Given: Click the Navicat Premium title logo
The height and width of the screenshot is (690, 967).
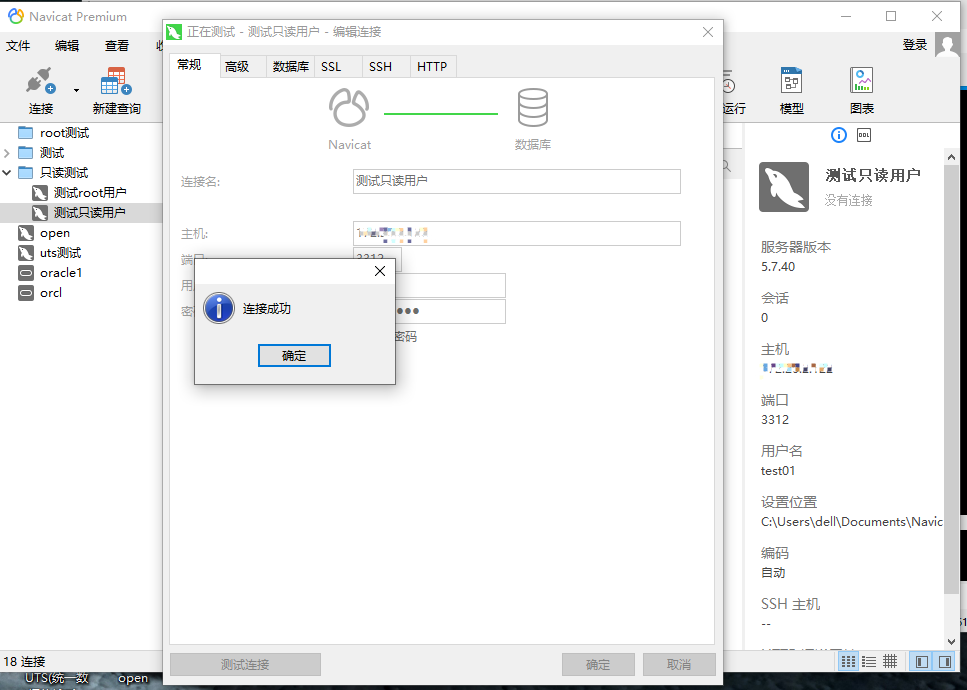Looking at the screenshot, I should click(15, 16).
